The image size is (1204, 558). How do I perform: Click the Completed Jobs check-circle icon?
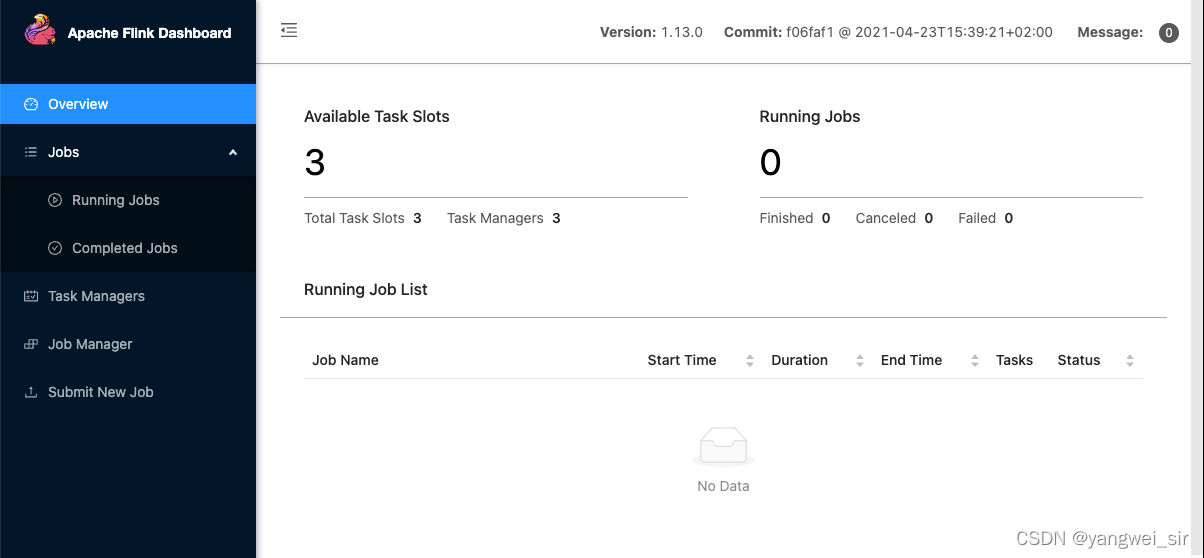pyautogui.click(x=55, y=248)
